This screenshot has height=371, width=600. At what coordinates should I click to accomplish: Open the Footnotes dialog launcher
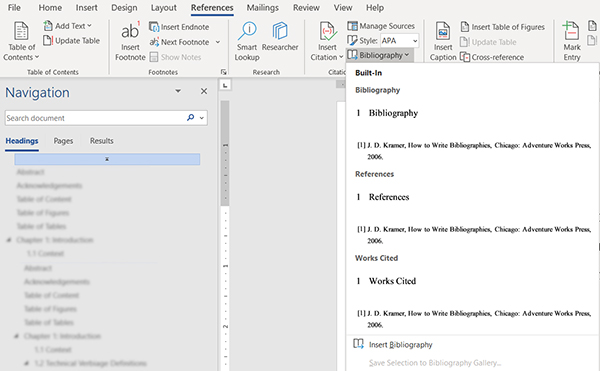[x=223, y=72]
